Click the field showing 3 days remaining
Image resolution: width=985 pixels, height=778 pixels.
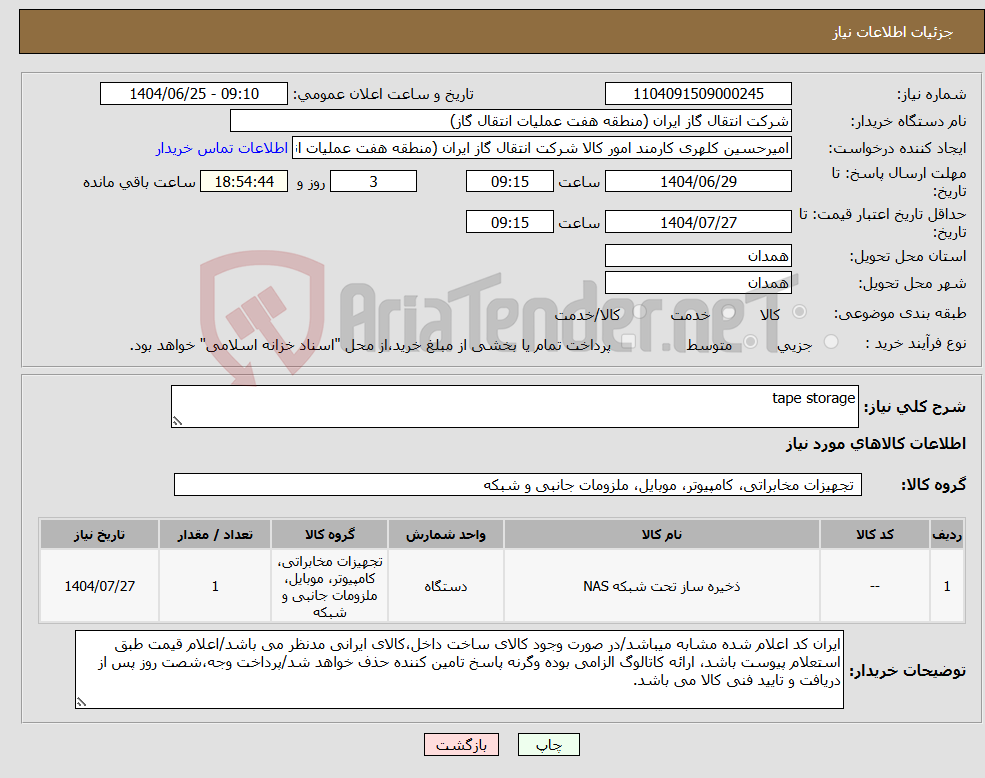click(373, 181)
